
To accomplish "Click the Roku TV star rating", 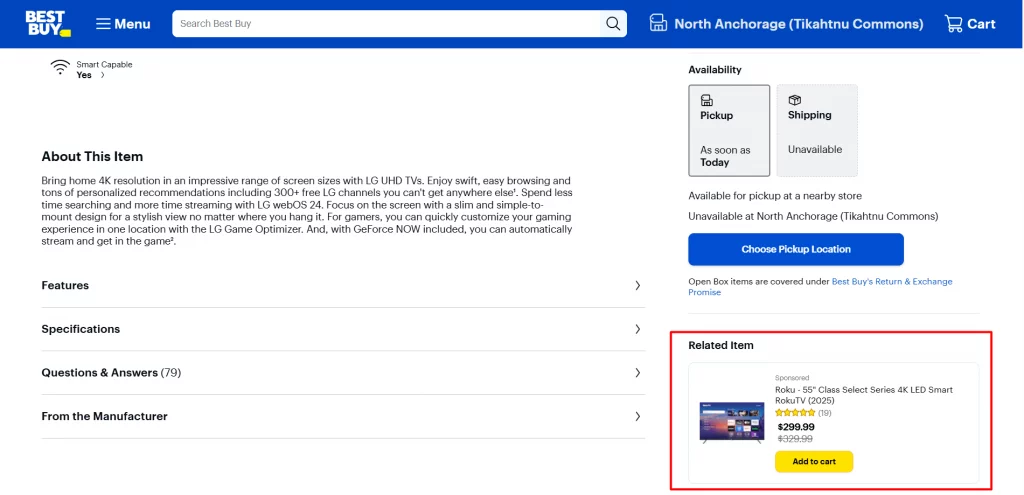I will [795, 413].
